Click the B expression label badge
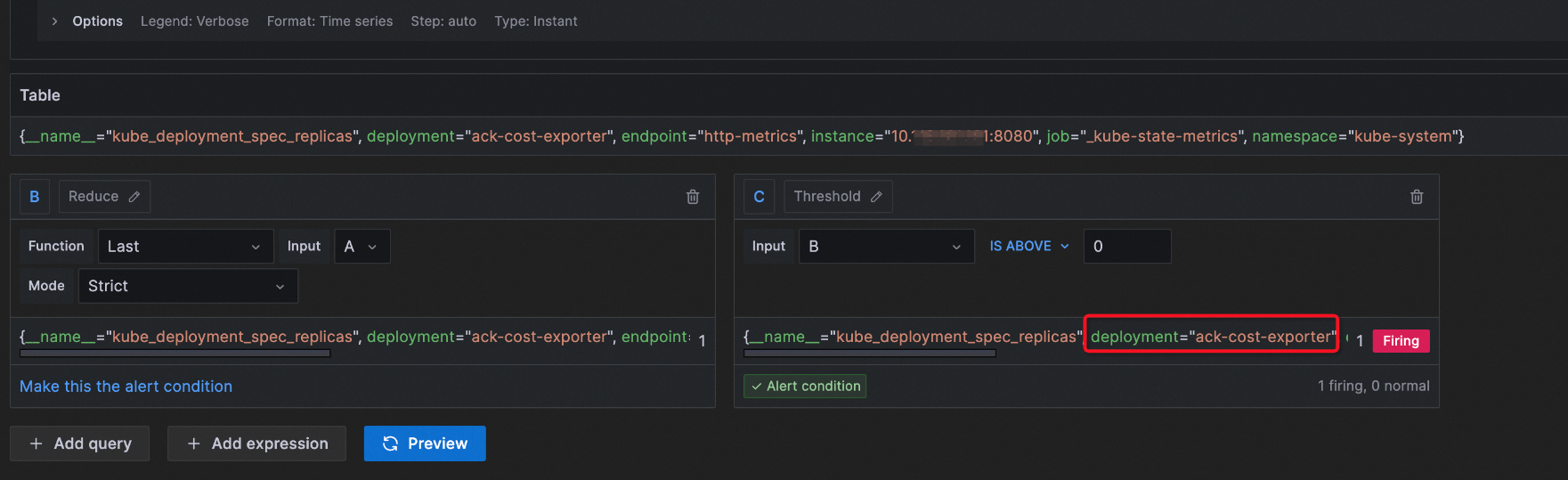The height and width of the screenshot is (480, 1568). click(35, 197)
